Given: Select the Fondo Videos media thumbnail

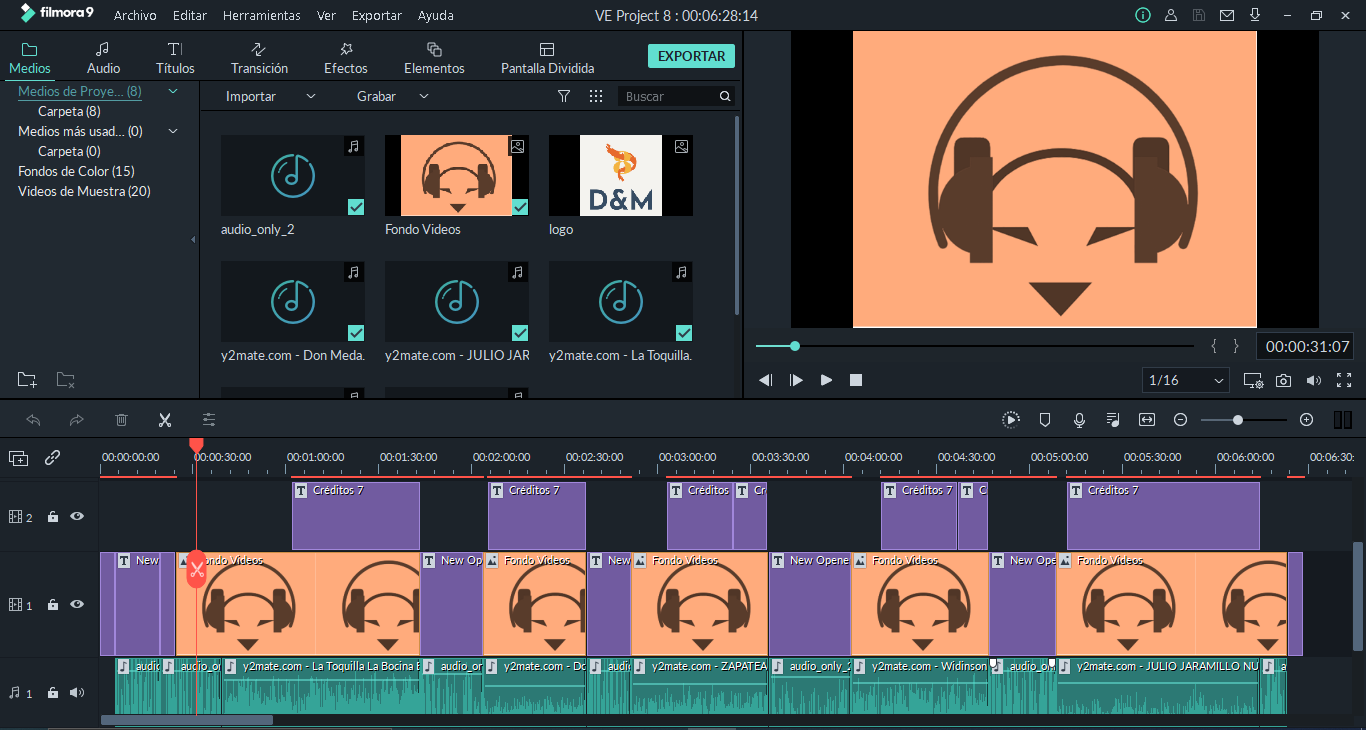Looking at the screenshot, I should (x=456, y=175).
